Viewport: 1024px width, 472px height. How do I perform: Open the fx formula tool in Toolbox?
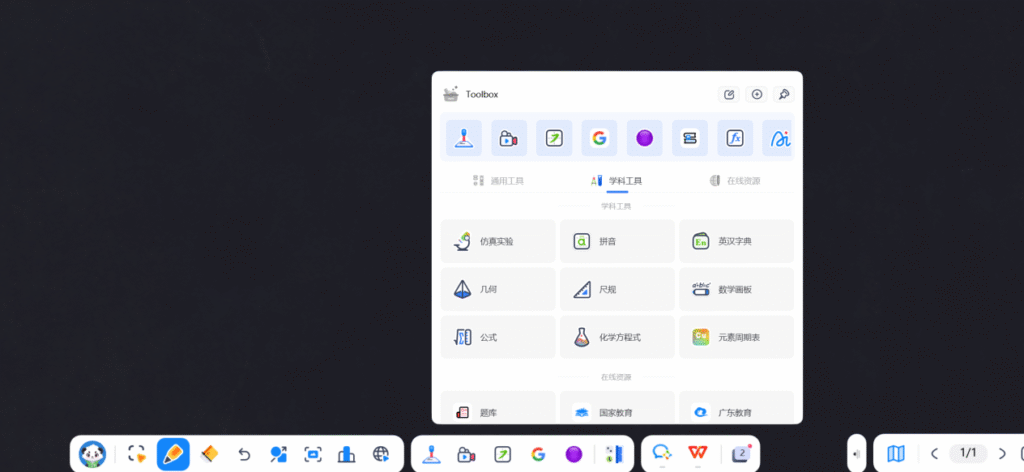[x=735, y=138]
